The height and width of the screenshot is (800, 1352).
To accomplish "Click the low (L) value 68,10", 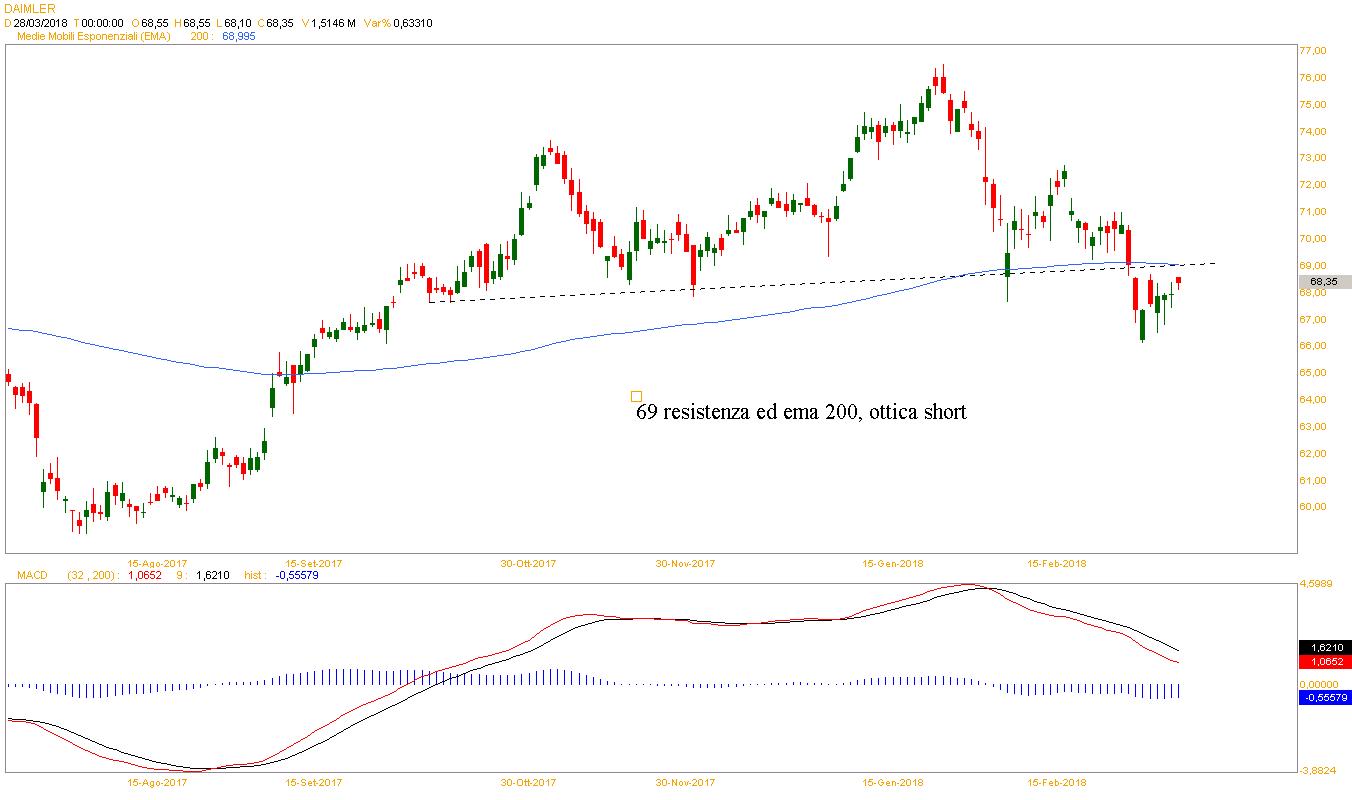I will [237, 22].
